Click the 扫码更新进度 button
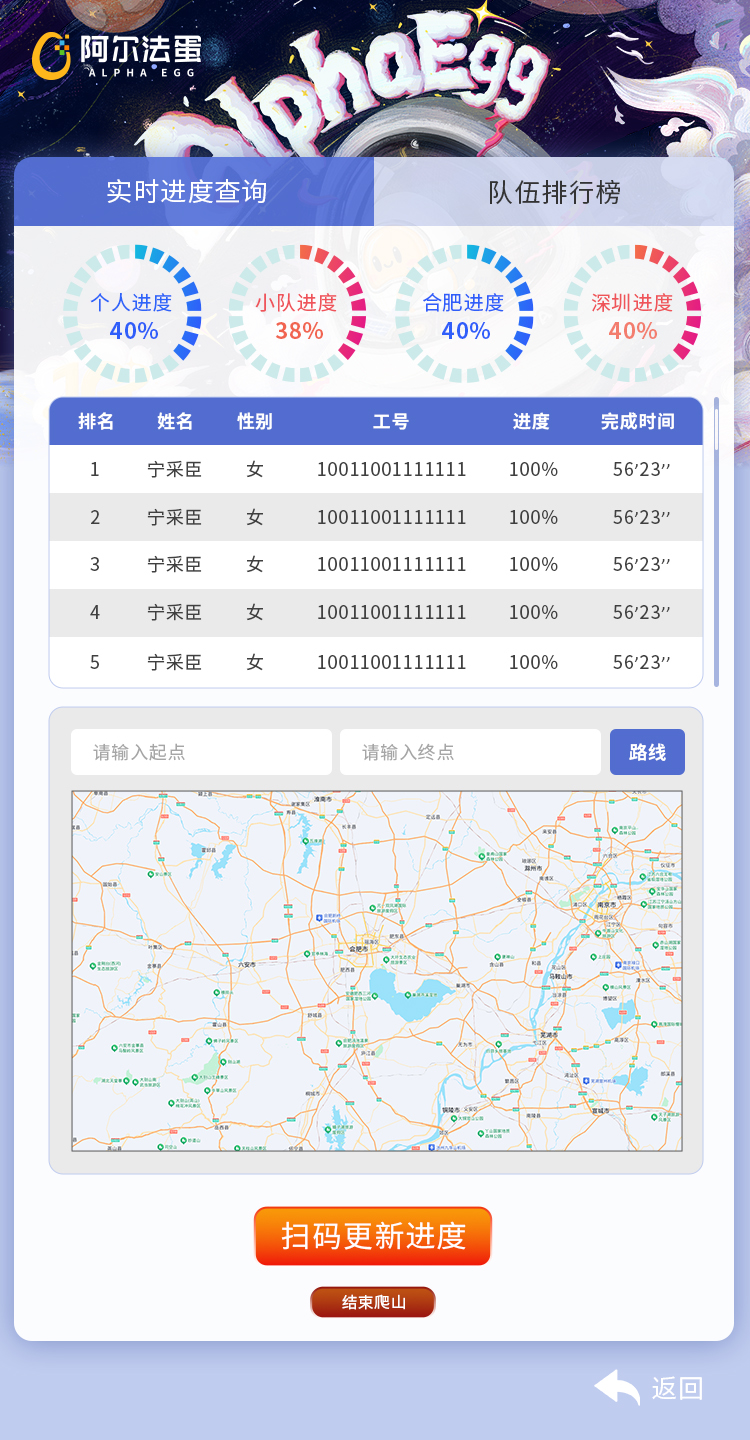The image size is (750, 1440). [x=373, y=1236]
